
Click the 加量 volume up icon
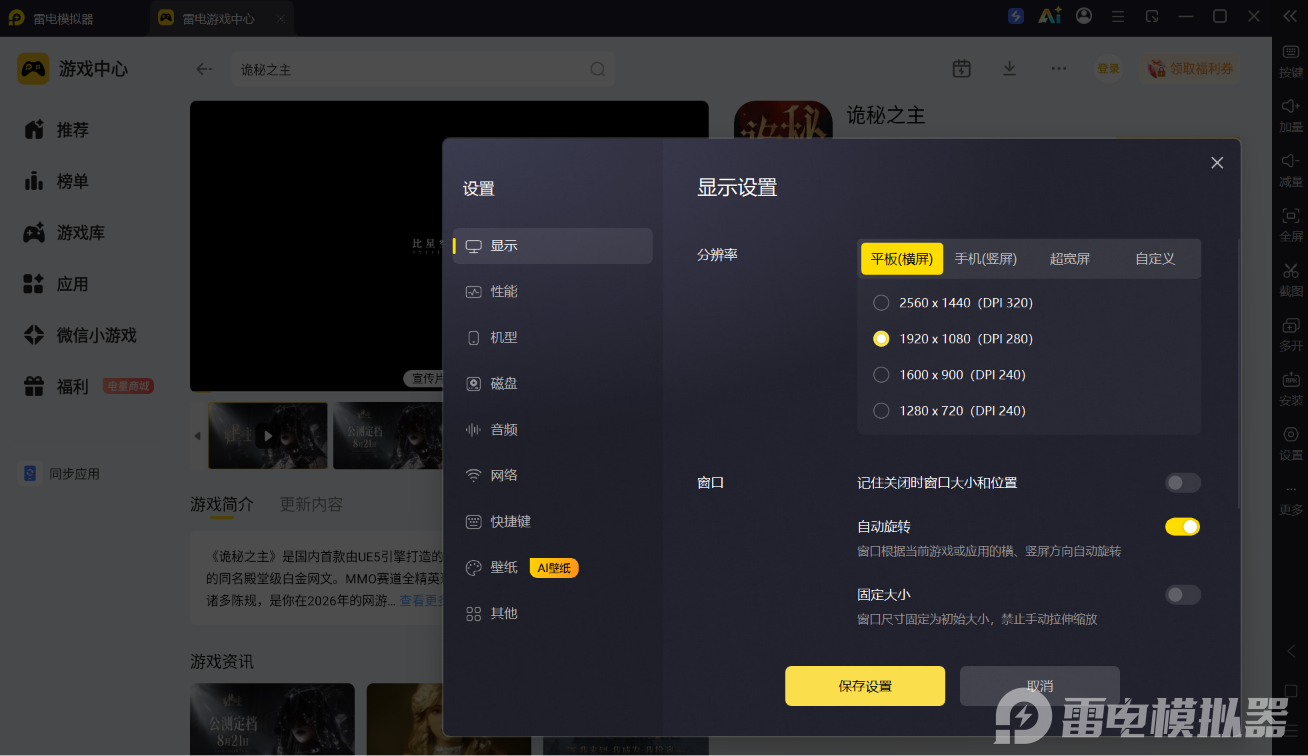coord(1291,105)
